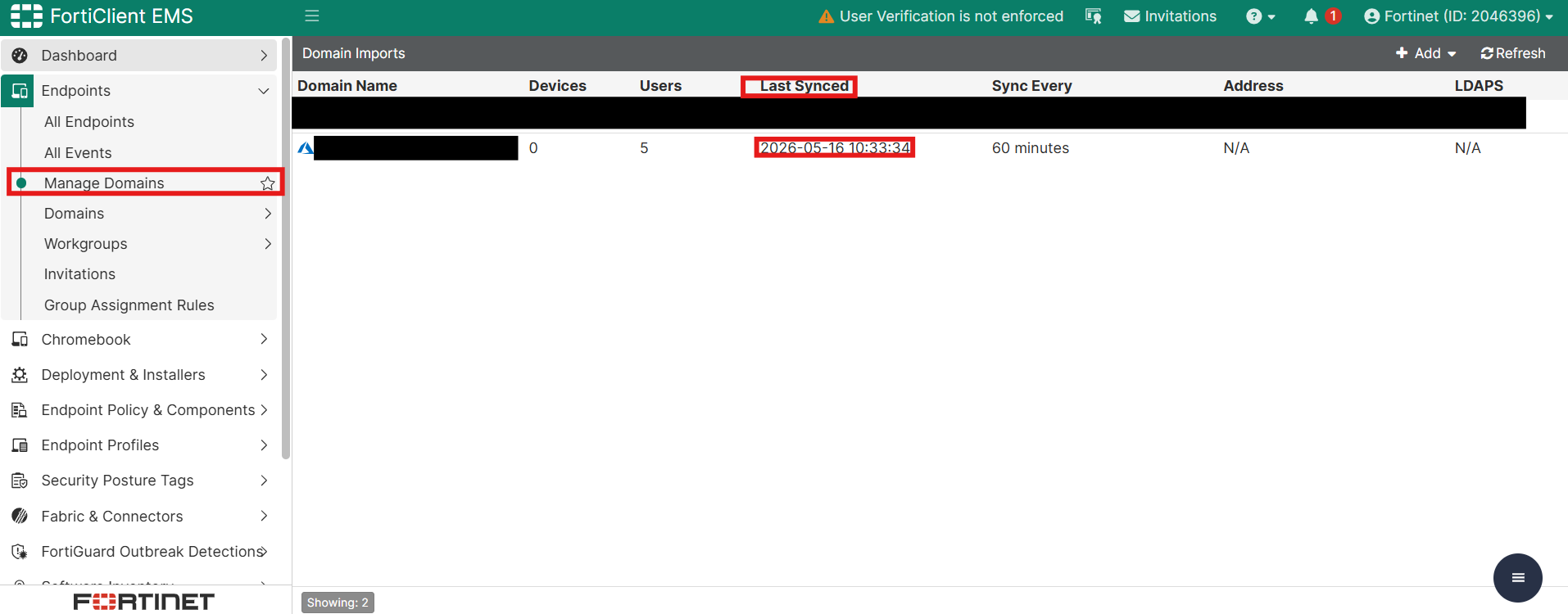Click User Verification is not enforced message
The height and width of the screenshot is (614, 1568).
951,16
